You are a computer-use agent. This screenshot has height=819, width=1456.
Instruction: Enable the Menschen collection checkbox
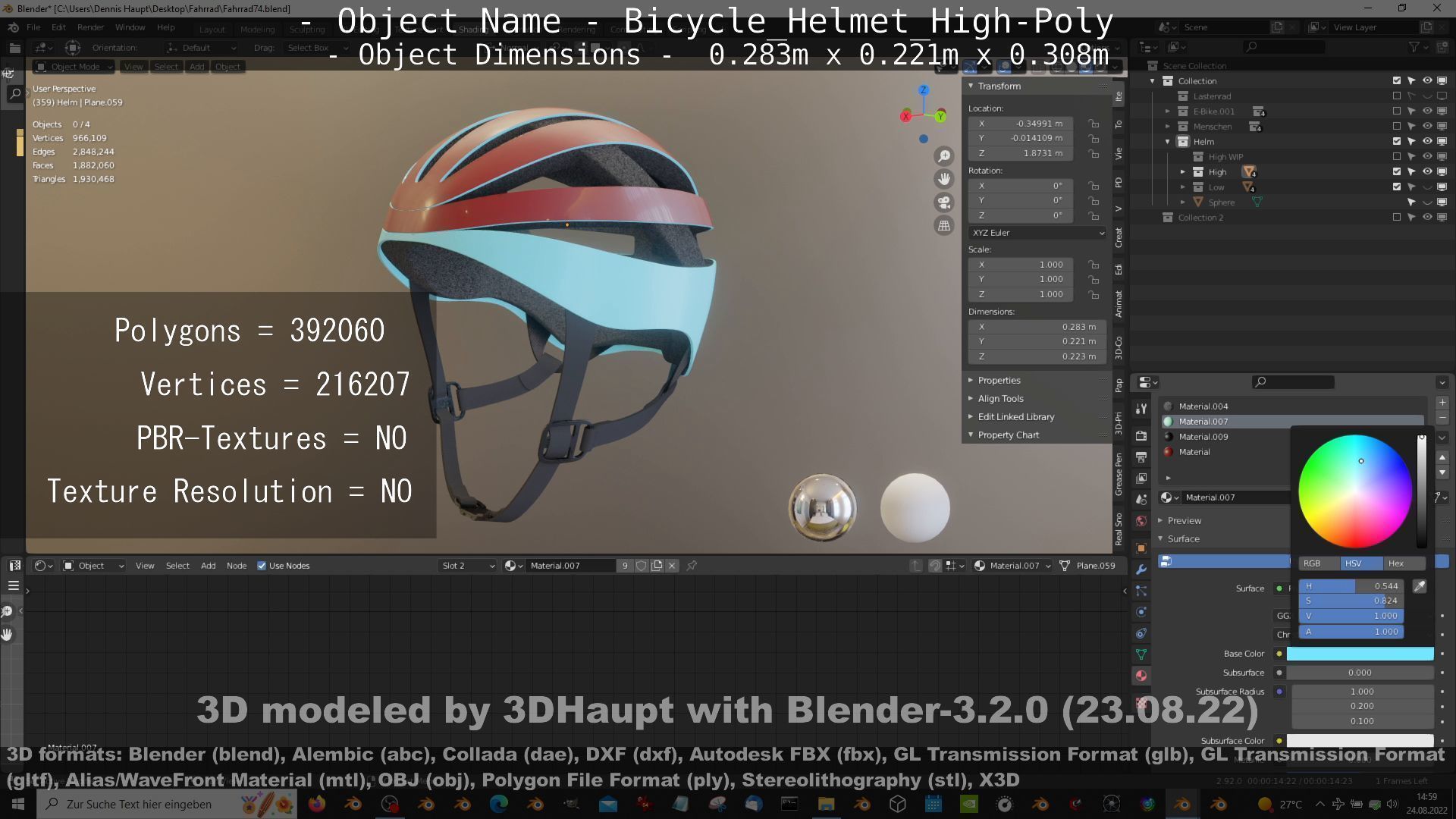tap(1397, 127)
